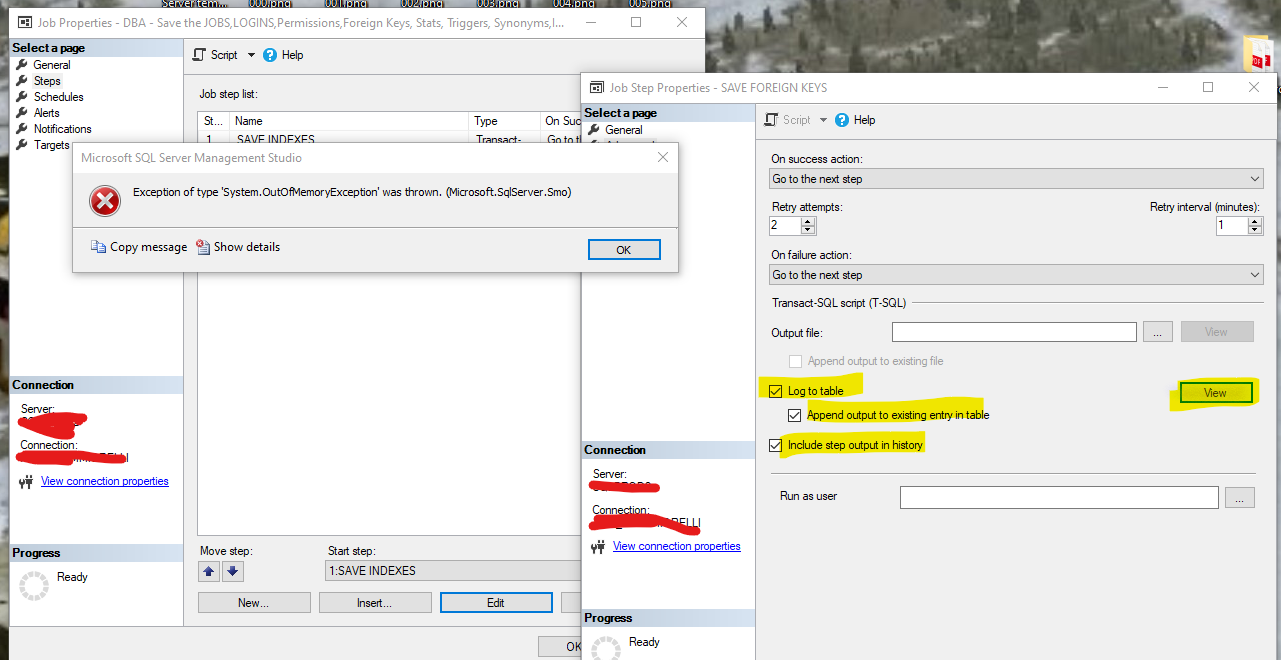The image size is (1281, 660).
Task: Click the connection icon in Job Step Properties
Action: [598, 547]
